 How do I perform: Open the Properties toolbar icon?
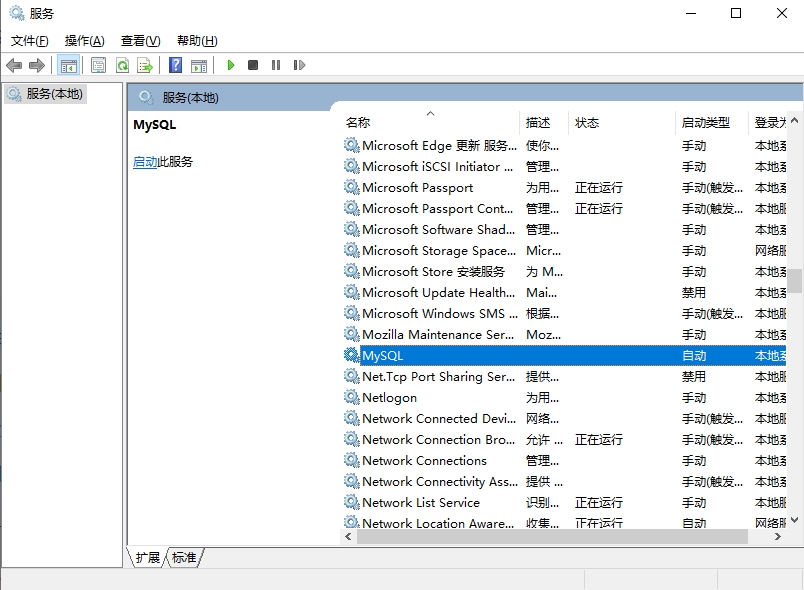pyautogui.click(x=98, y=65)
